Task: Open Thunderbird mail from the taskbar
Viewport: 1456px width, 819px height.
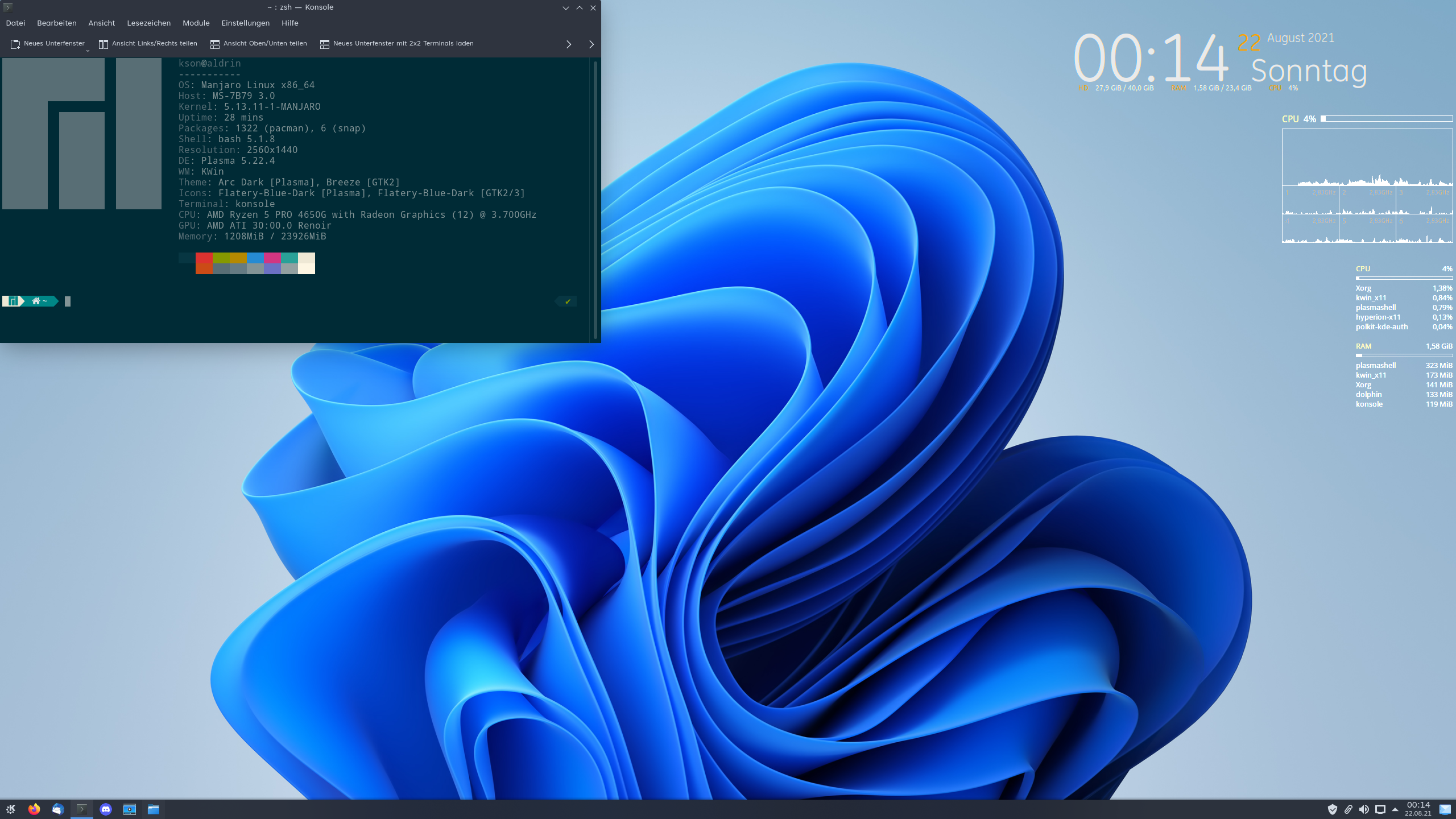Action: [58, 809]
